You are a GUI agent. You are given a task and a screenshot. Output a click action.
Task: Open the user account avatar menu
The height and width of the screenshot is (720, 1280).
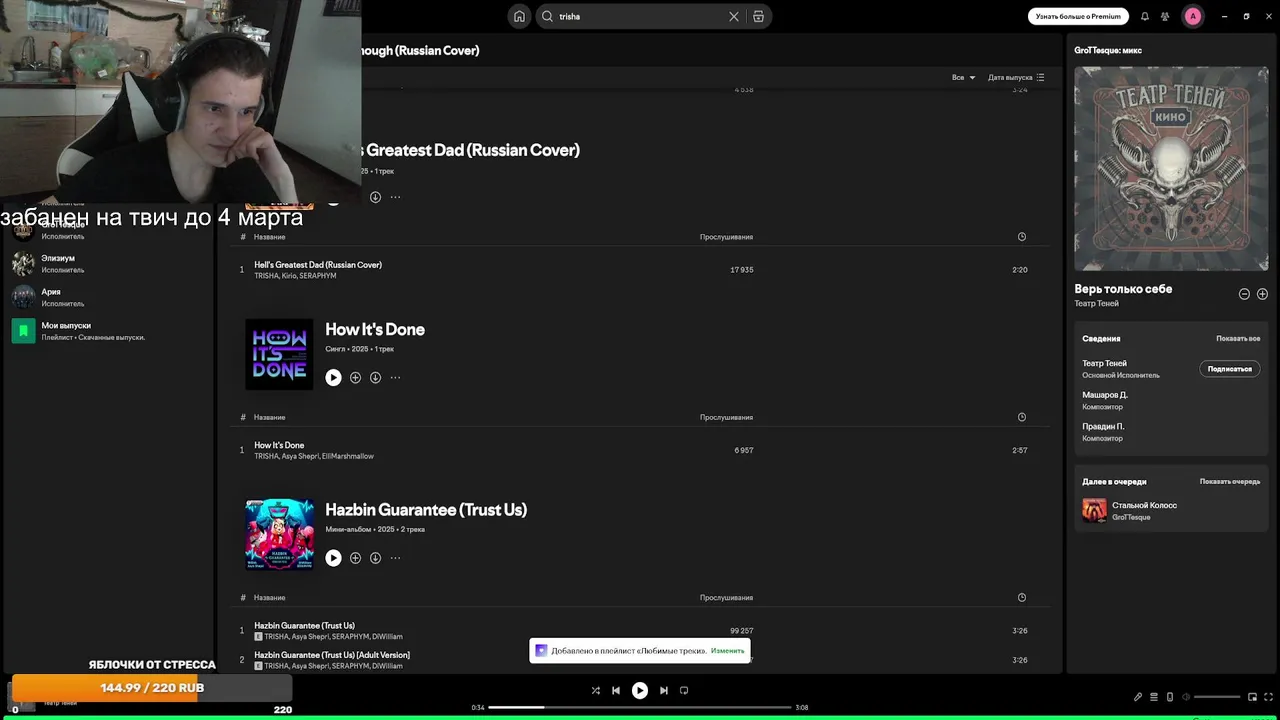click(x=1193, y=16)
